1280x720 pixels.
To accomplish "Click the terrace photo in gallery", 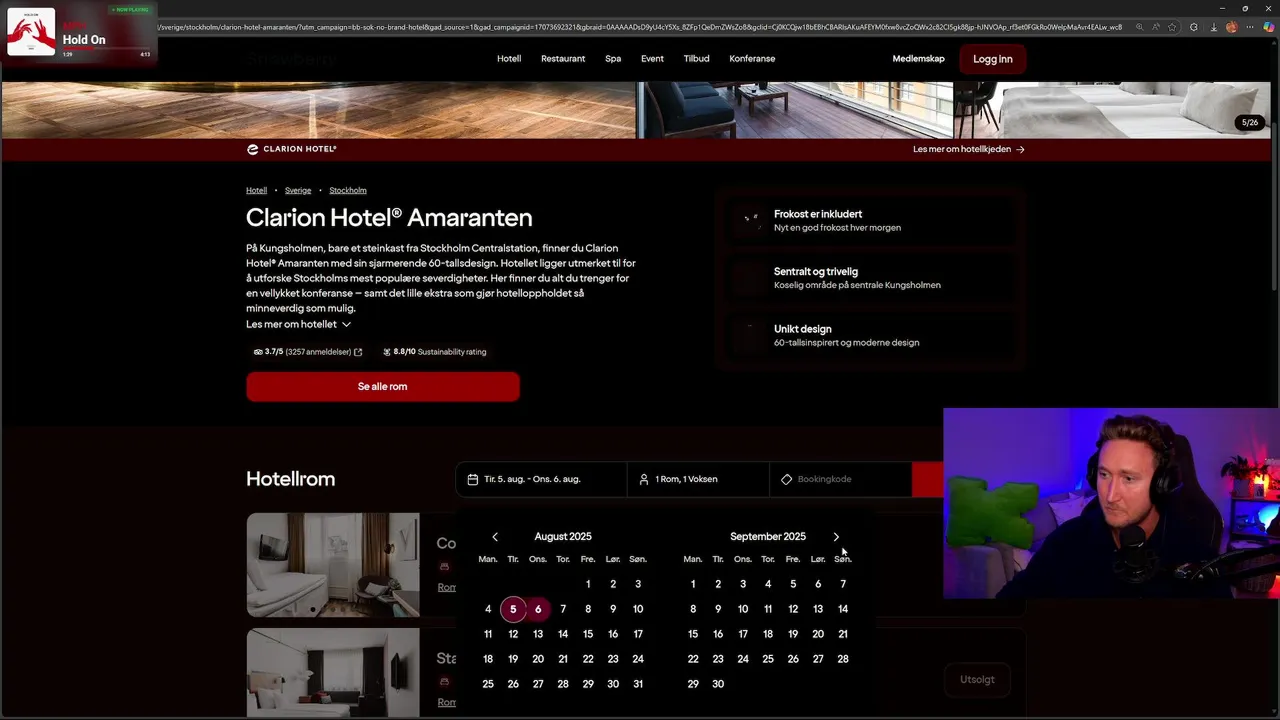I will (796, 110).
